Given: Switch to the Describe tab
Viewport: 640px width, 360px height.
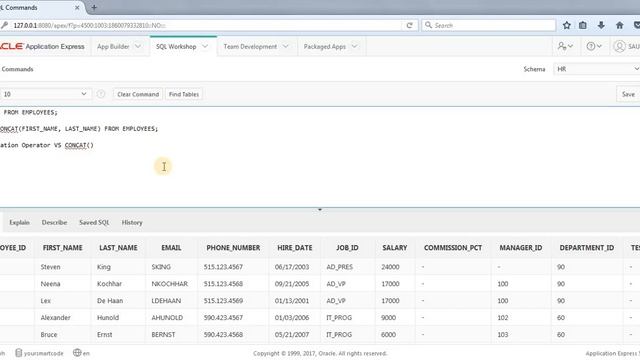Looking at the screenshot, I should click(x=54, y=222).
